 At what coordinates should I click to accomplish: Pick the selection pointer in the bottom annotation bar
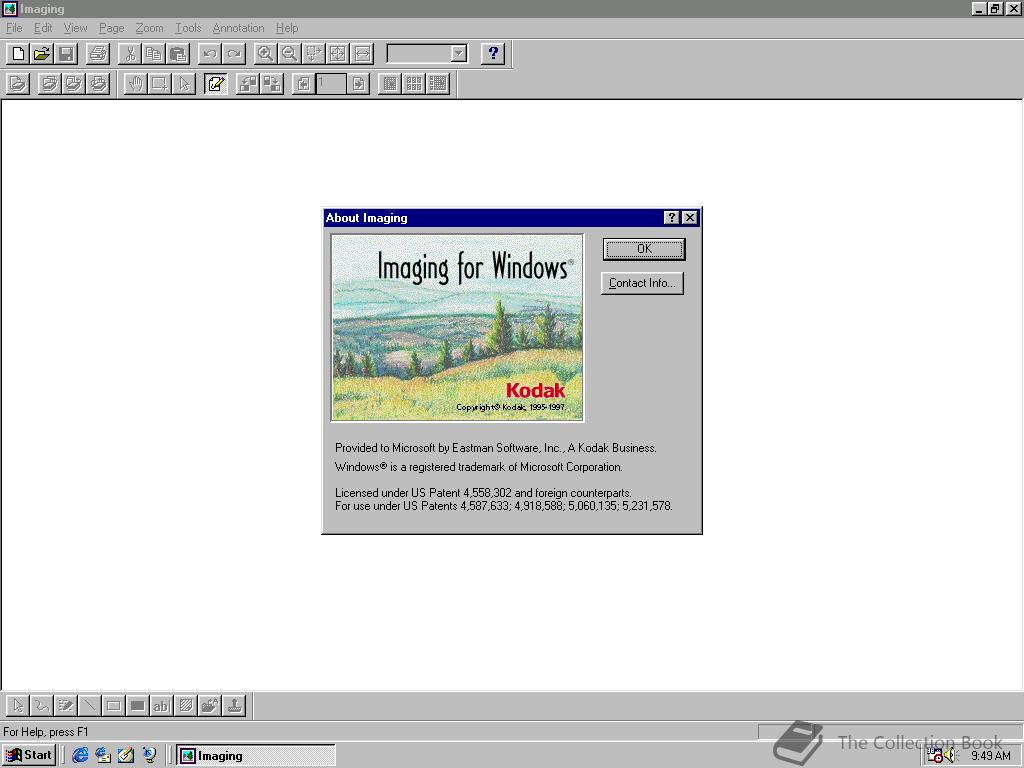point(18,705)
